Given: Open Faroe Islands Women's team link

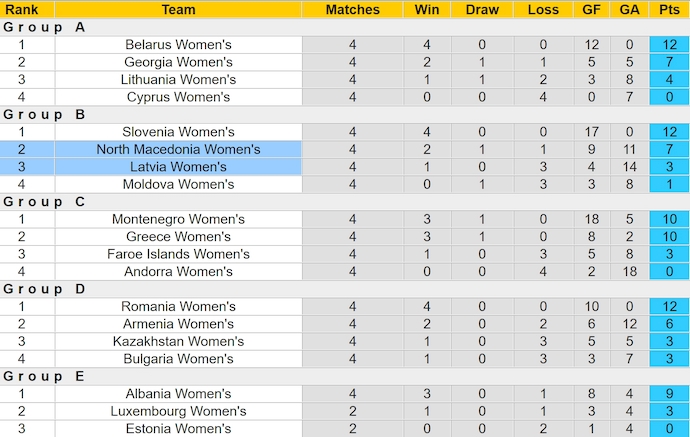Looking at the screenshot, I should tap(178, 254).
